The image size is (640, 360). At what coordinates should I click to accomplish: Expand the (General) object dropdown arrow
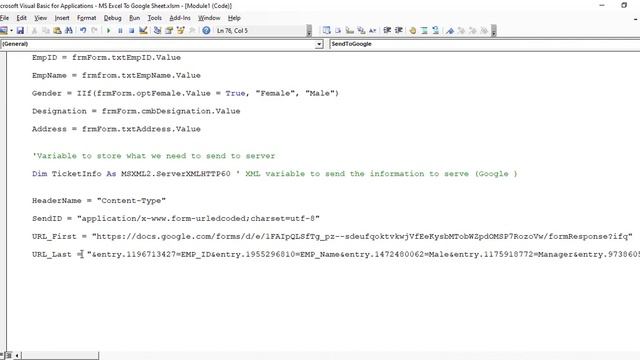pos(319,44)
